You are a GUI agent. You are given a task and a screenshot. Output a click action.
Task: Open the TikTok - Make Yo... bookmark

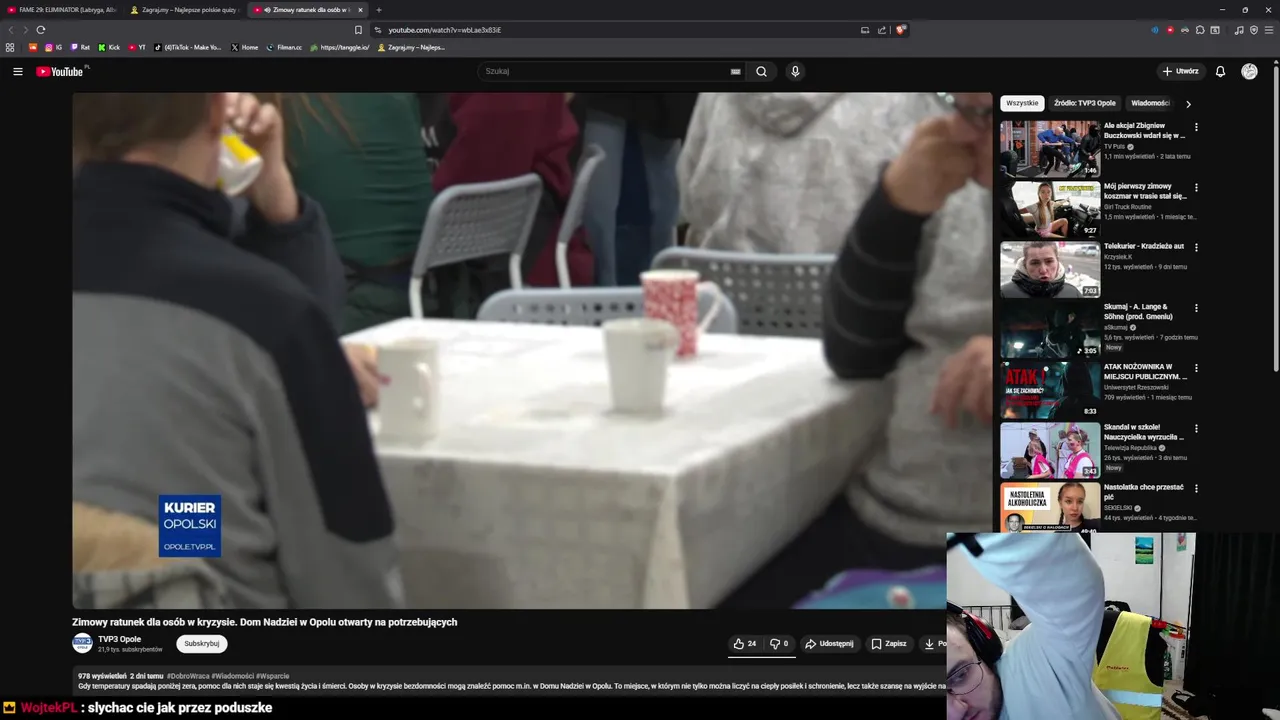[x=188, y=47]
